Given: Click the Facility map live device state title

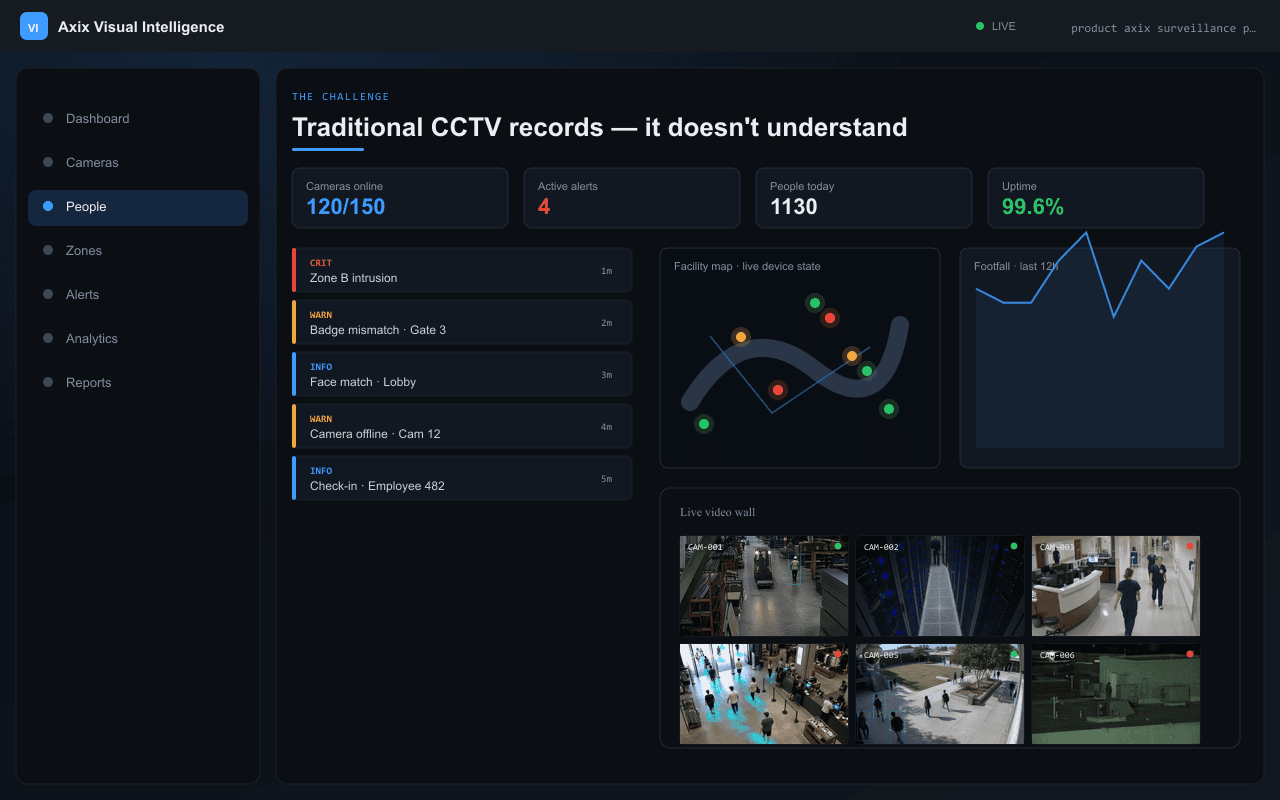Looking at the screenshot, I should (x=747, y=266).
